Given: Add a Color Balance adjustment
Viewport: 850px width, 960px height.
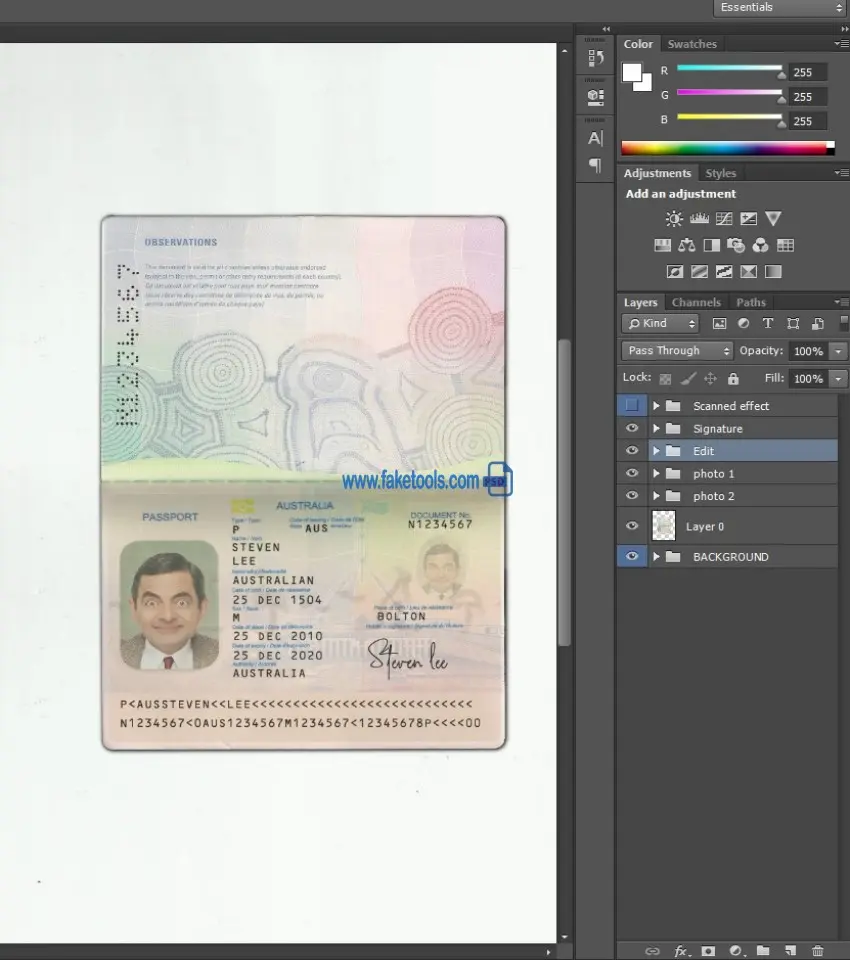Looking at the screenshot, I should (x=687, y=245).
